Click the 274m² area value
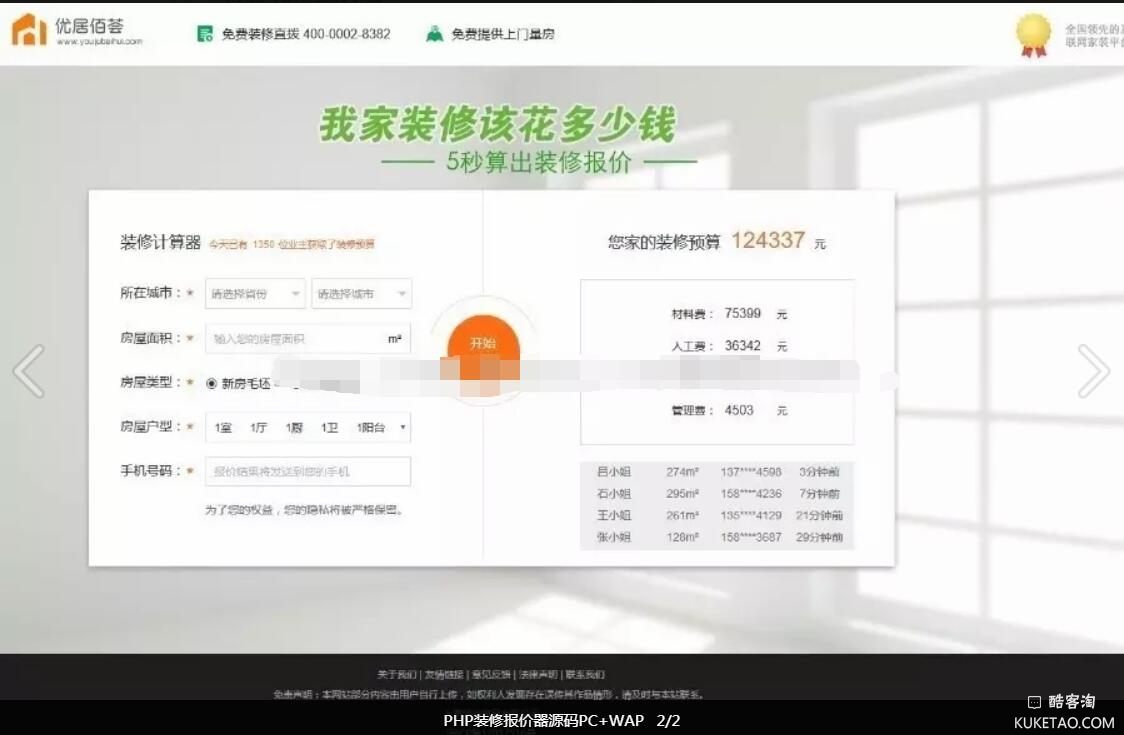The height and width of the screenshot is (735, 1124). tap(682, 472)
